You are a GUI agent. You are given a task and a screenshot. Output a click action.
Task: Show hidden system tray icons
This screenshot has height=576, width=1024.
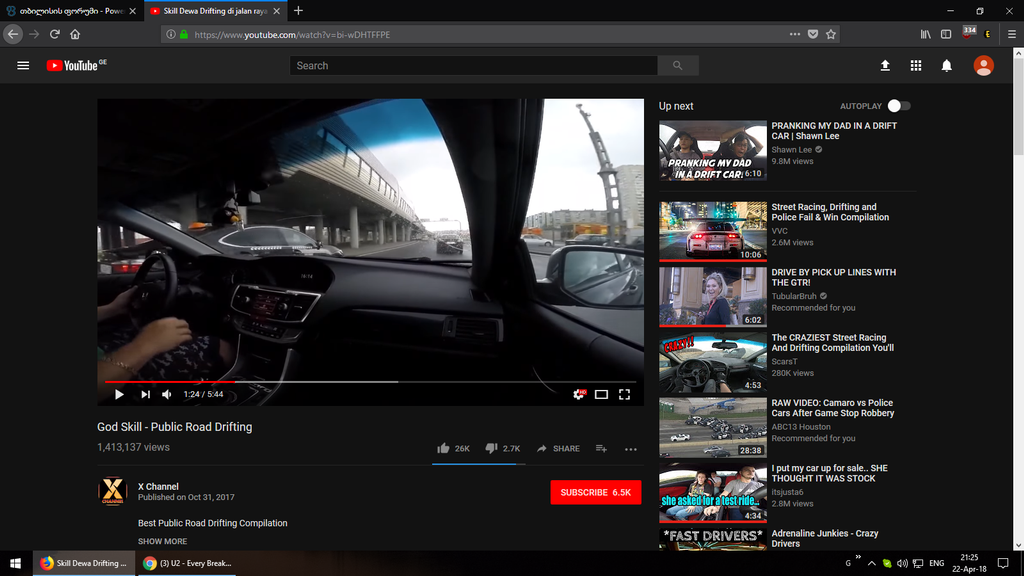[x=871, y=563]
